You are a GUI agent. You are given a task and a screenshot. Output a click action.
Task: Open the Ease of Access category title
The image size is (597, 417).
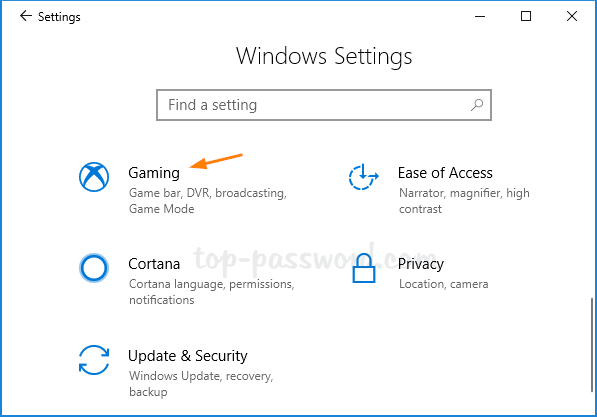[445, 173]
